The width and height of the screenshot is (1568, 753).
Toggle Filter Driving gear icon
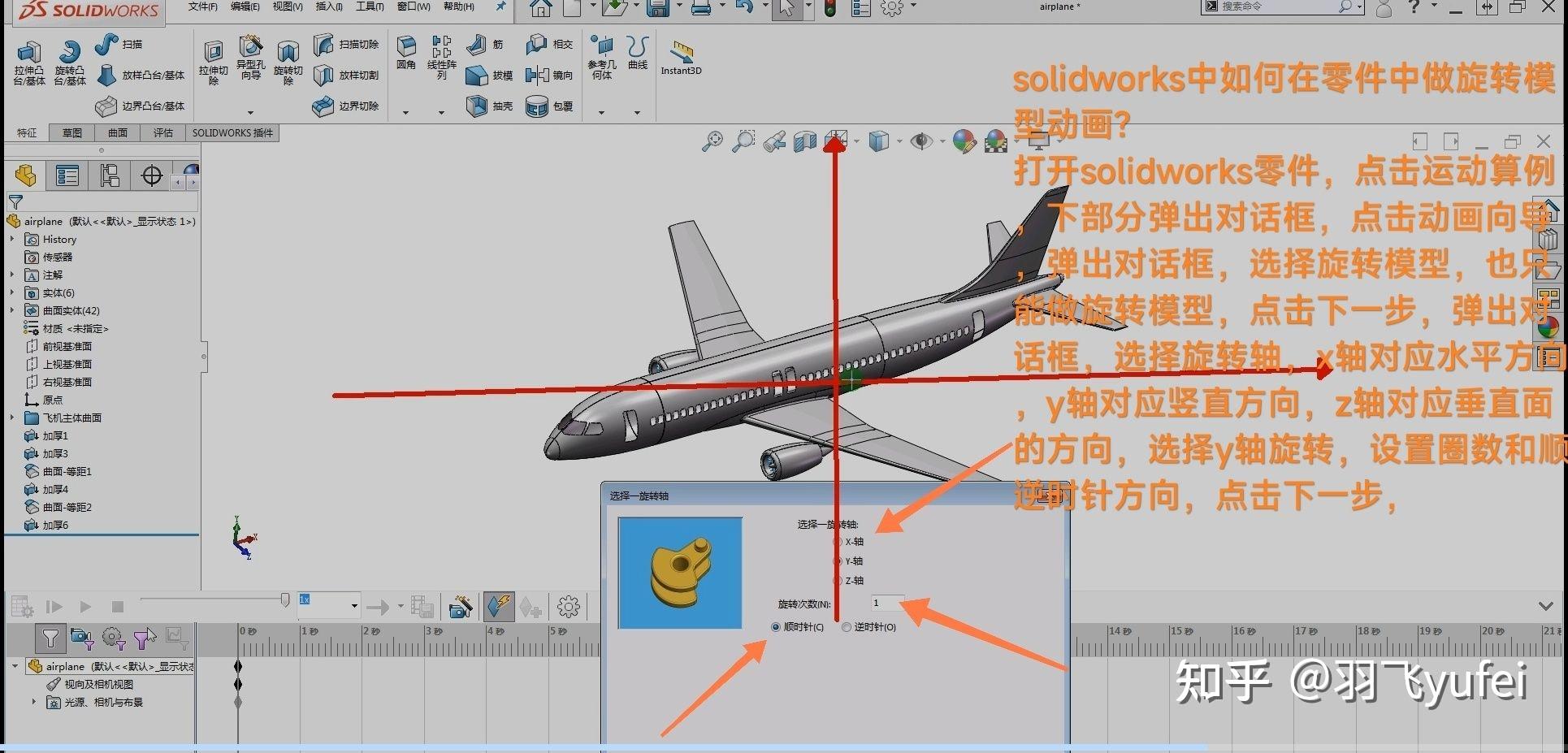[114, 638]
